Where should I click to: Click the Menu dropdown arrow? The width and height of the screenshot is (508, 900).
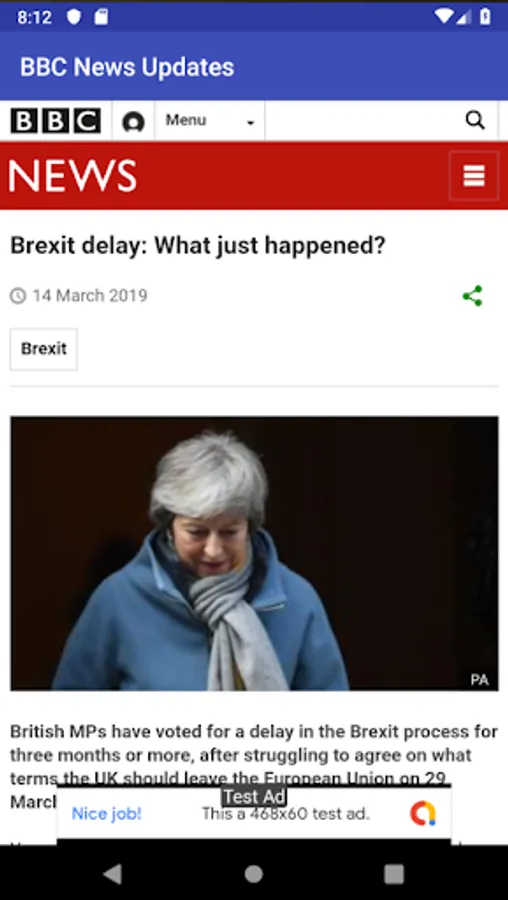coord(250,123)
